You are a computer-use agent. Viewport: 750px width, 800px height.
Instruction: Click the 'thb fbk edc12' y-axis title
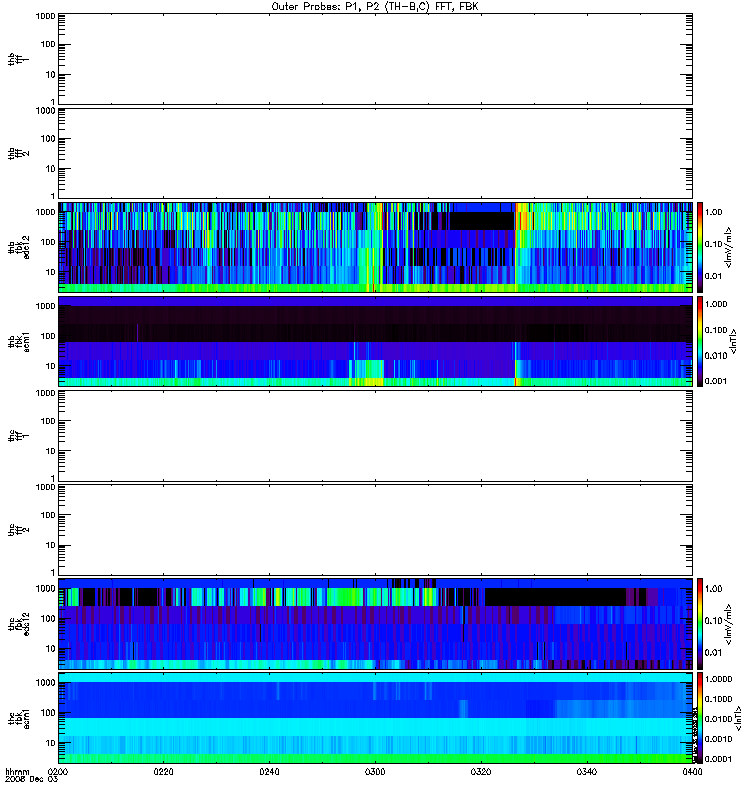tap(18, 247)
